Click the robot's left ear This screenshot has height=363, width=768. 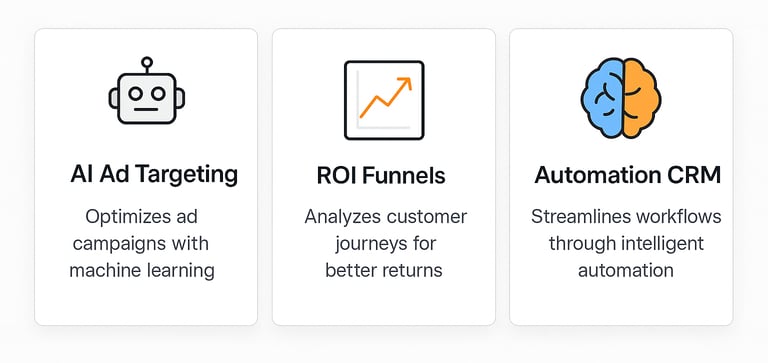[x=113, y=98]
